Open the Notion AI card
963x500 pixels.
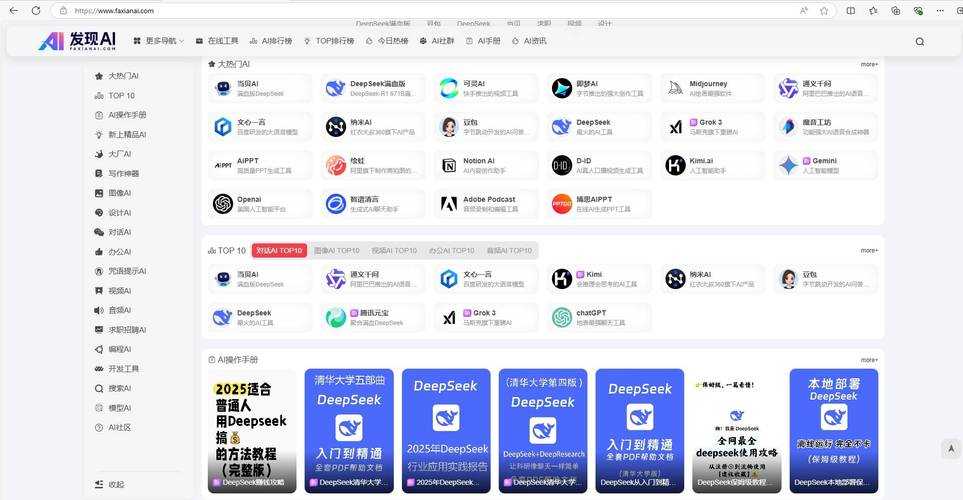pos(486,165)
